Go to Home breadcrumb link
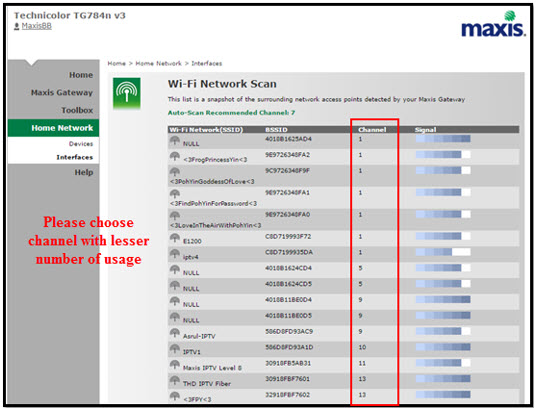 pos(117,64)
